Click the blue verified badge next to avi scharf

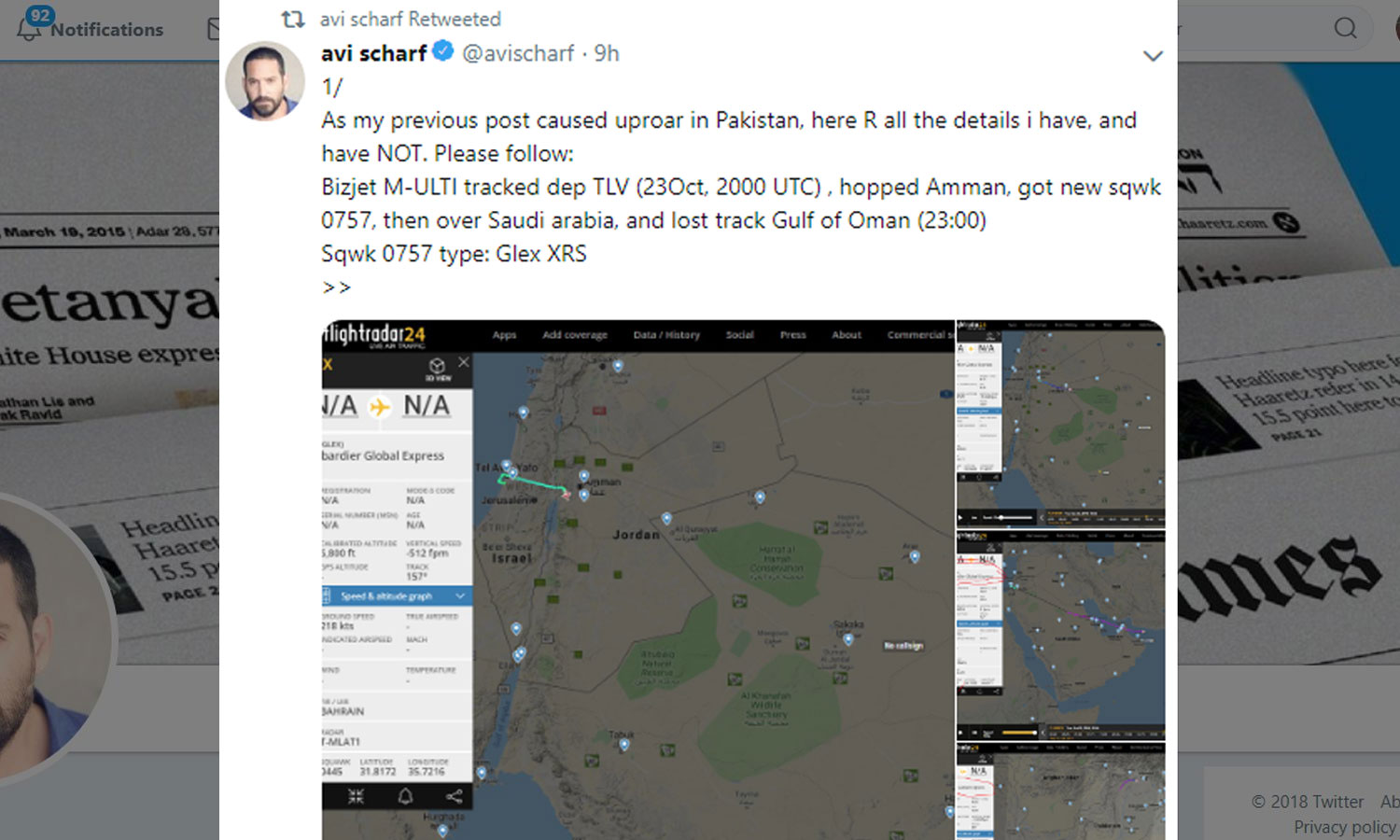(x=443, y=51)
